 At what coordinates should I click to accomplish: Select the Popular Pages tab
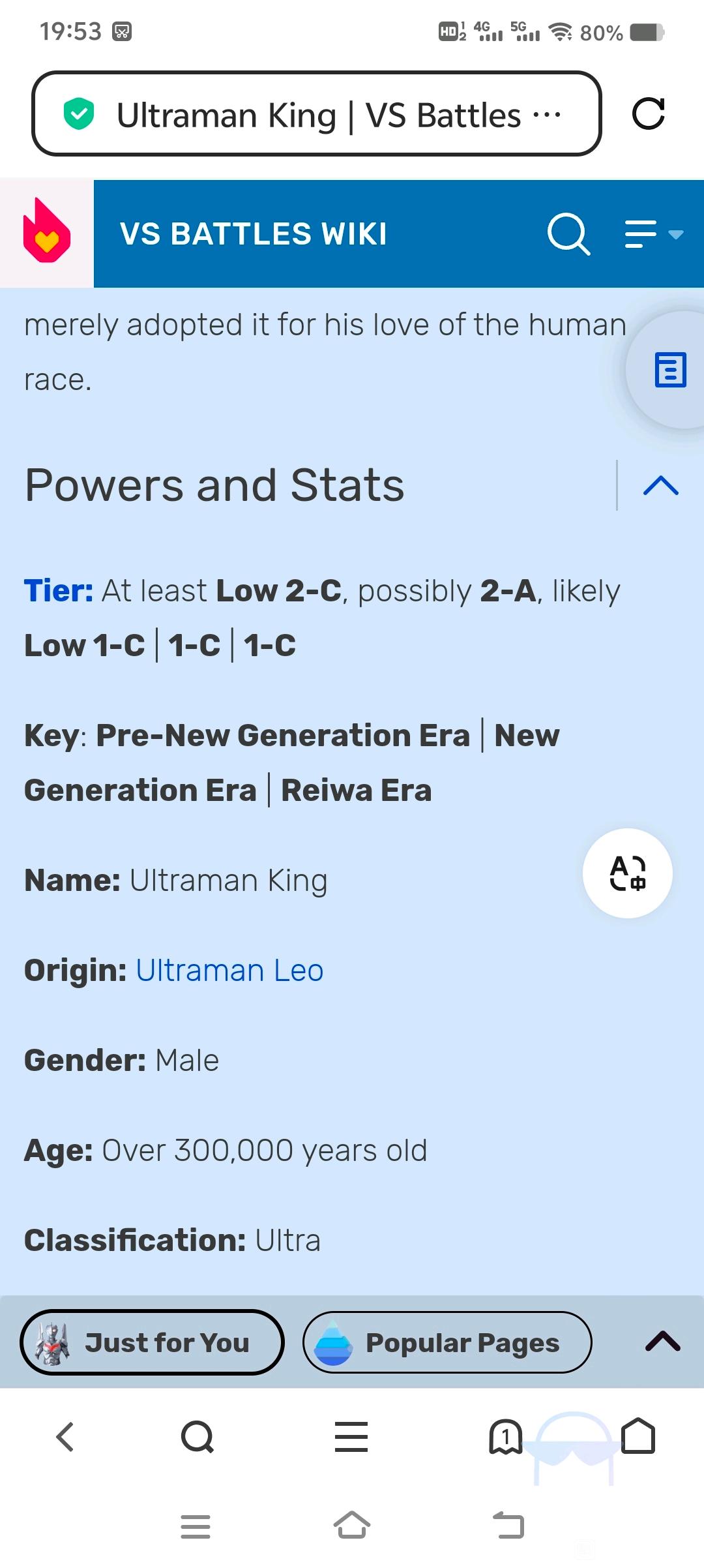(447, 1342)
